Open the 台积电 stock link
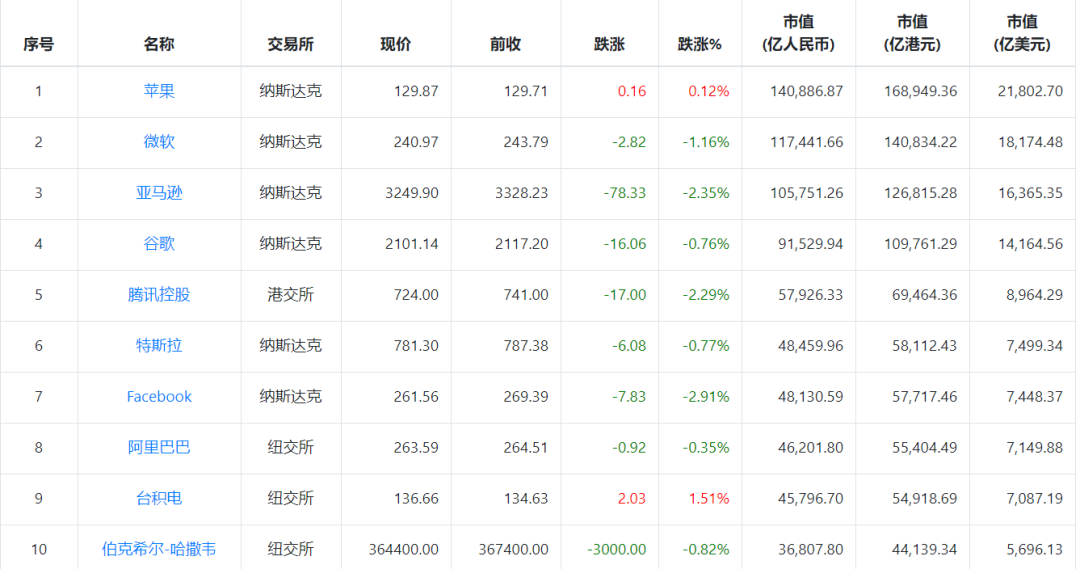Screen dimensions: 1080x569 pos(159,499)
